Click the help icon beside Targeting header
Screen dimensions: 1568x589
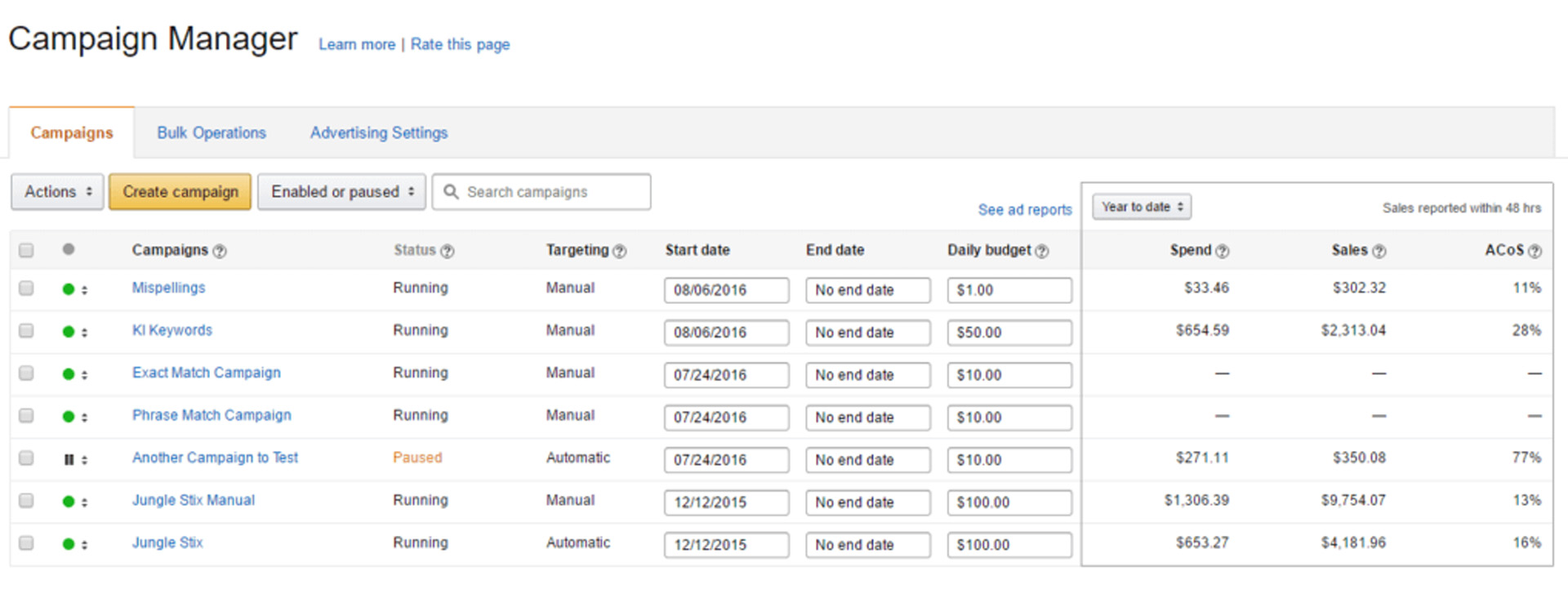(620, 252)
